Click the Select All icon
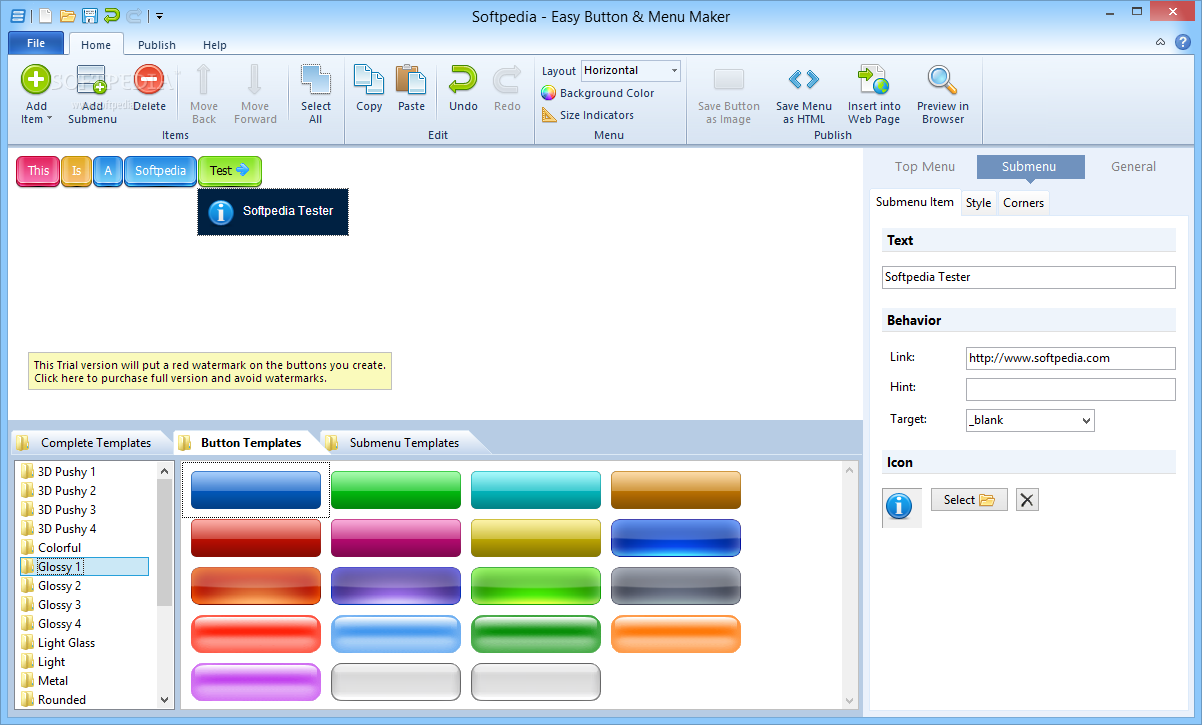The image size is (1202, 725). (x=316, y=79)
